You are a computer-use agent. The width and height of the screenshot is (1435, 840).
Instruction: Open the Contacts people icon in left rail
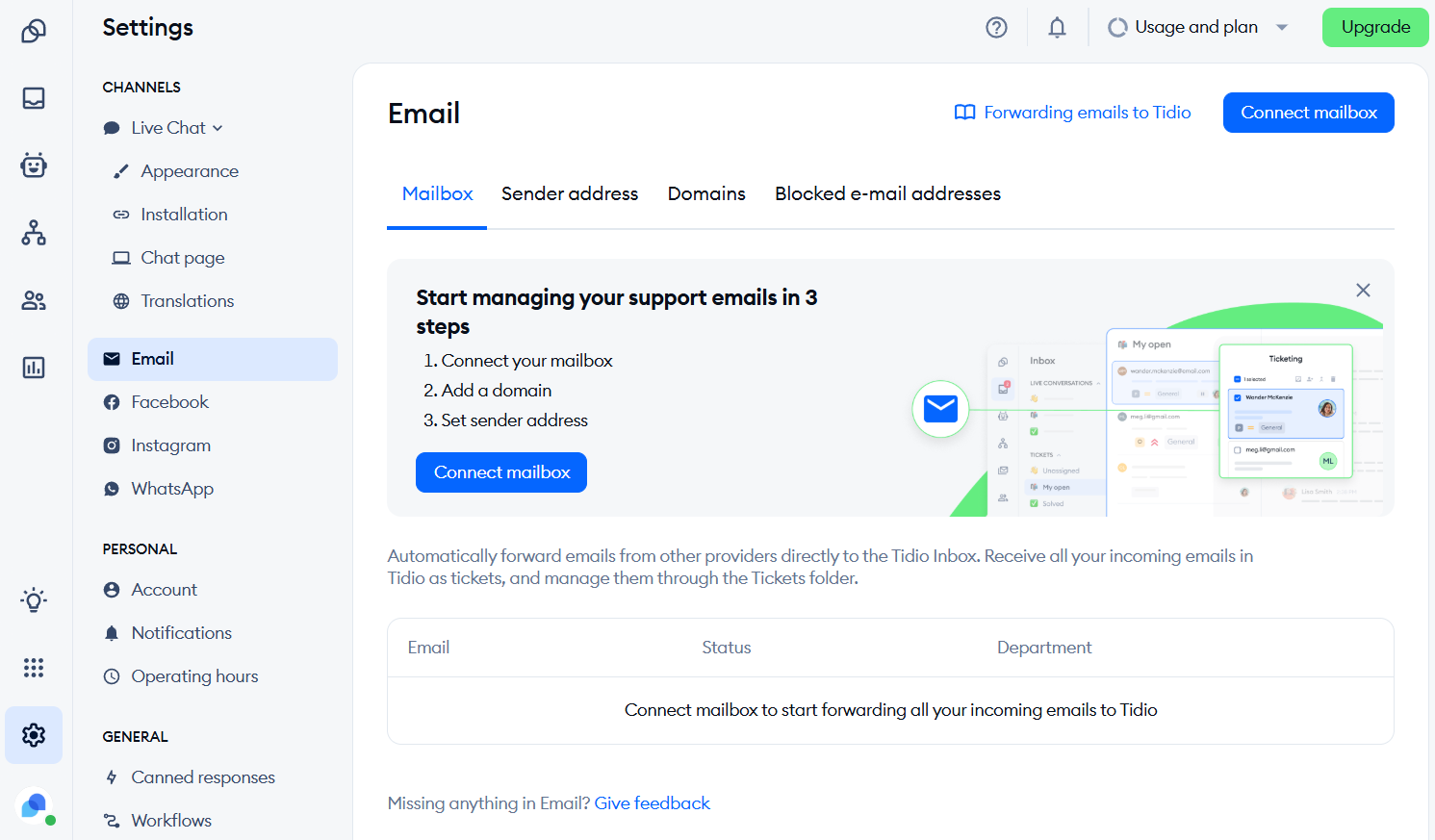click(x=34, y=300)
